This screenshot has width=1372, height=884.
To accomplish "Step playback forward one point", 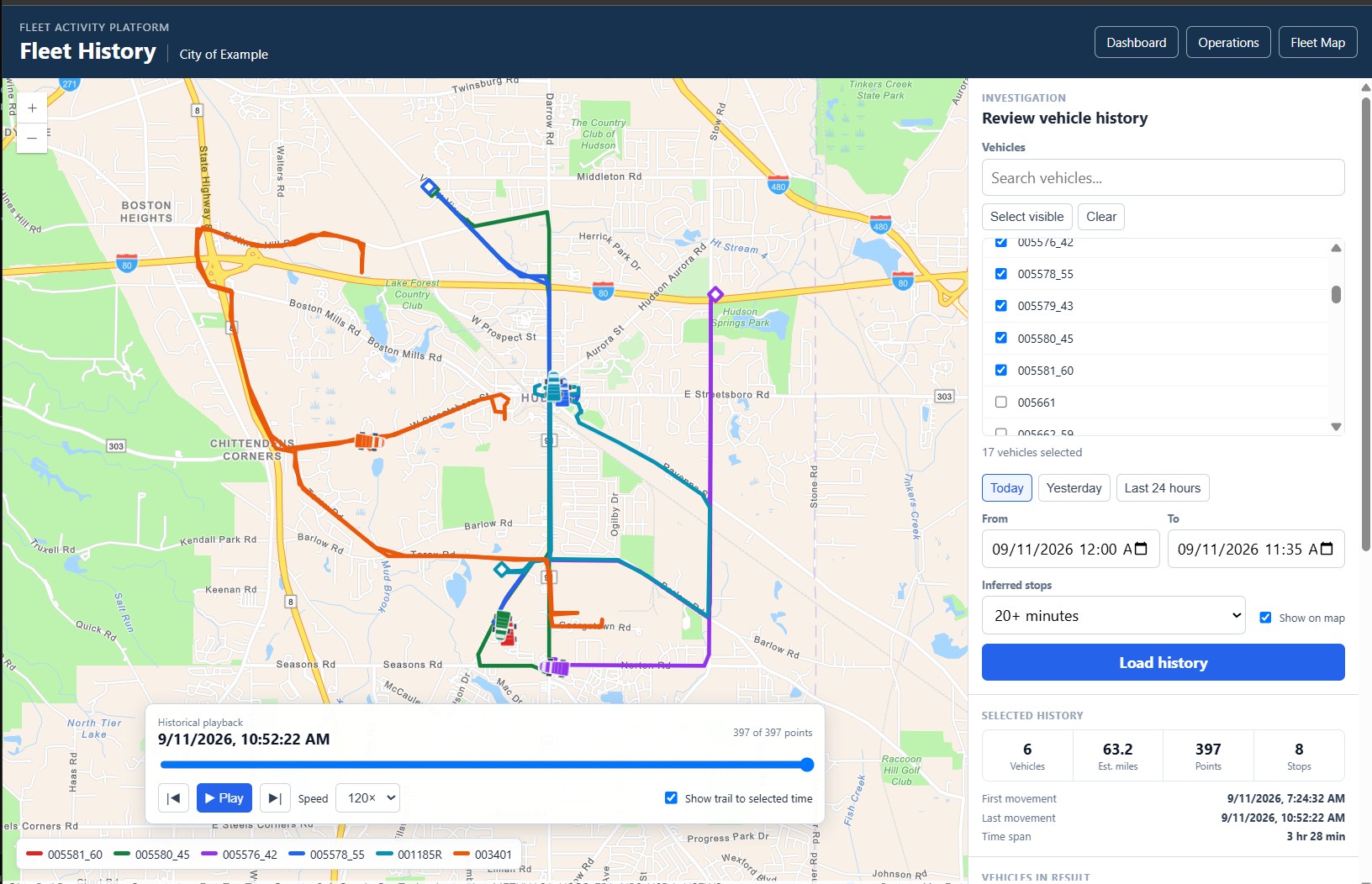I will 275,798.
